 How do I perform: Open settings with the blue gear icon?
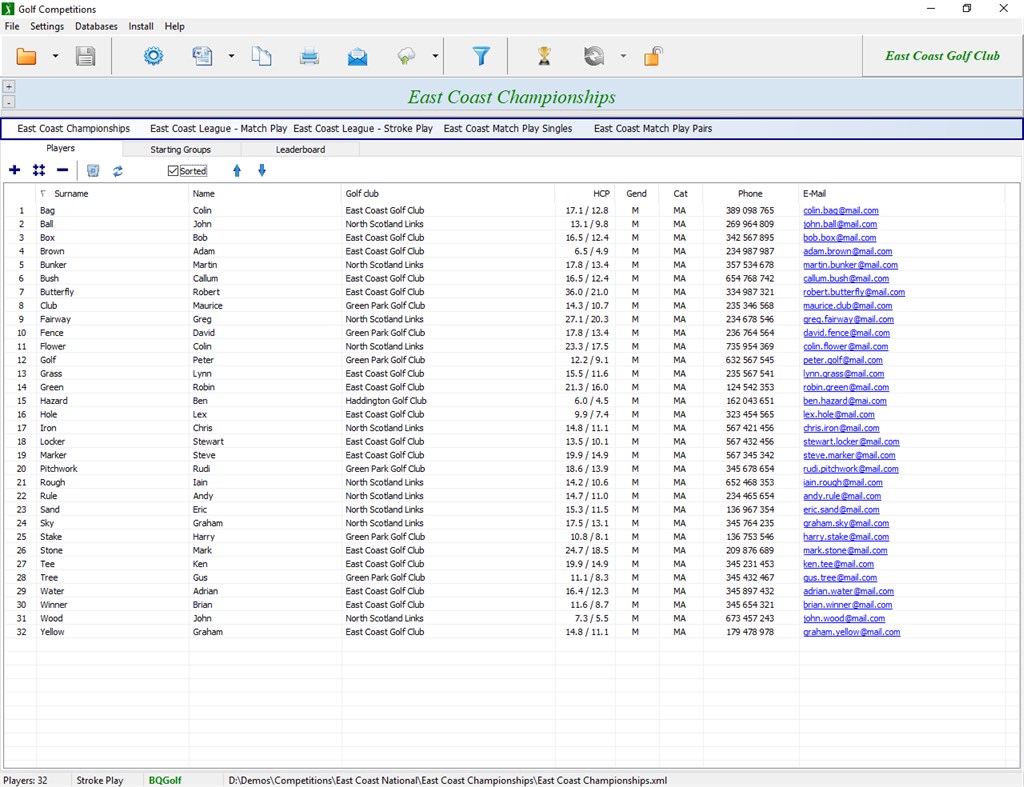(x=153, y=56)
